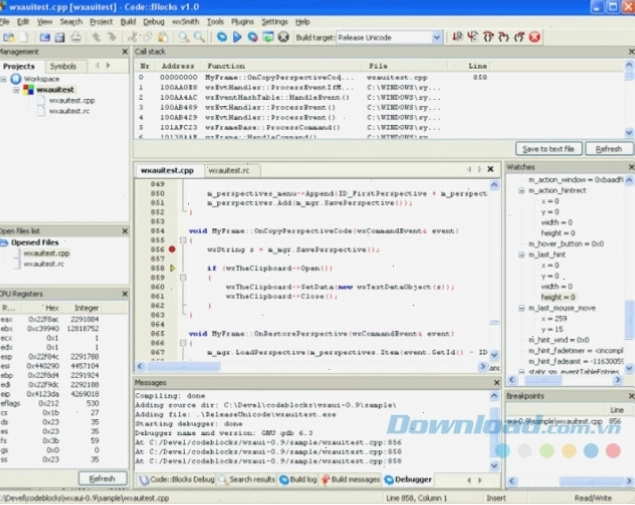Switch to the Search results tab
Screen dimensions: 635x505
click(x=247, y=479)
